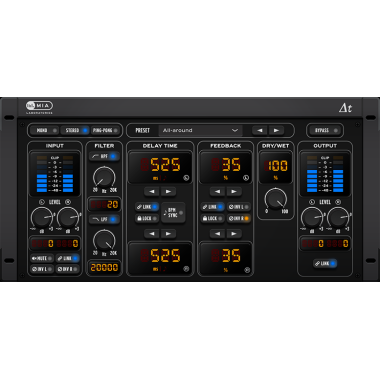
Task: Increase the left channel Delay Time
Action: [168, 192]
